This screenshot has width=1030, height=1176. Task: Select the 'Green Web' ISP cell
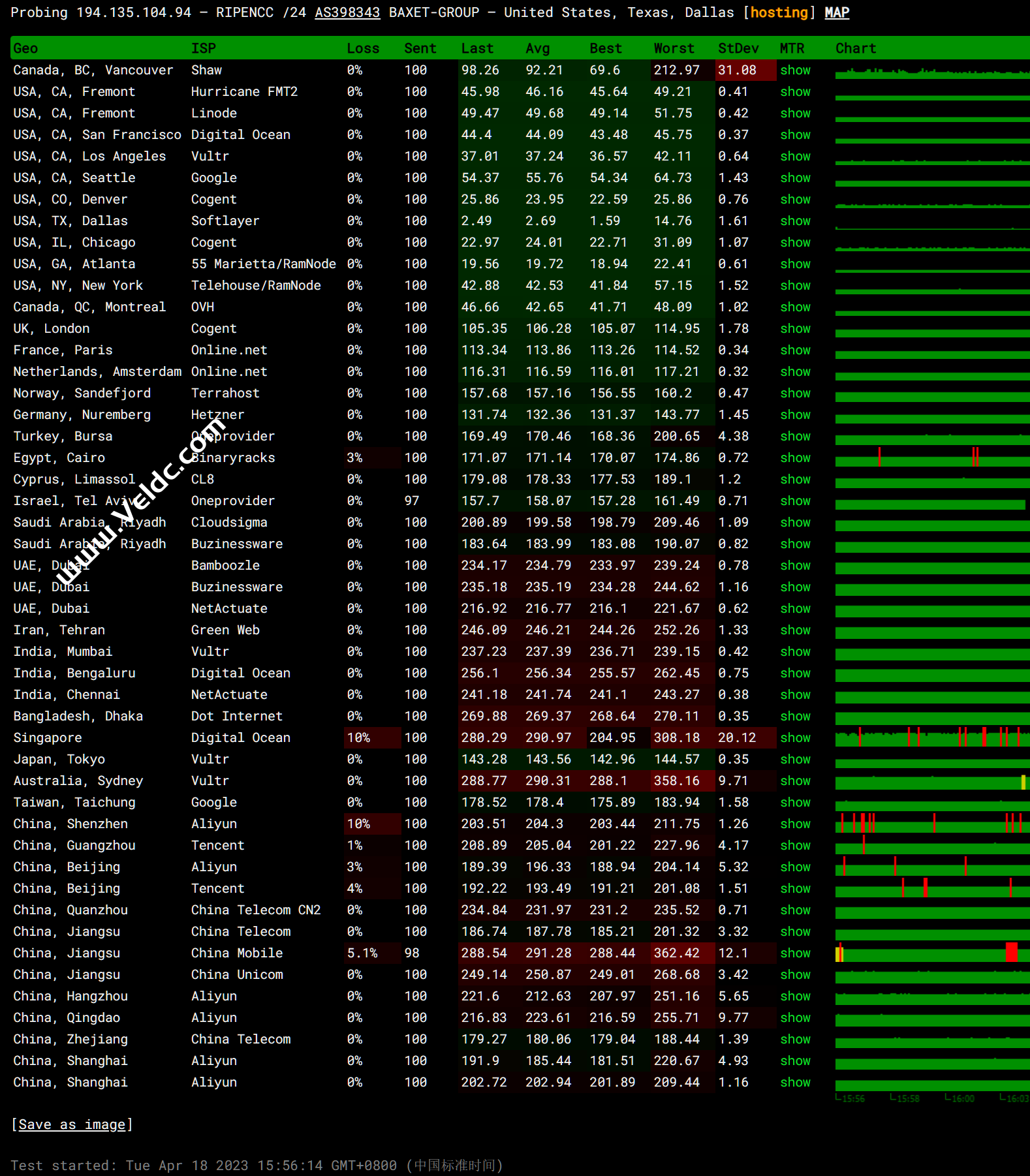[x=225, y=630]
